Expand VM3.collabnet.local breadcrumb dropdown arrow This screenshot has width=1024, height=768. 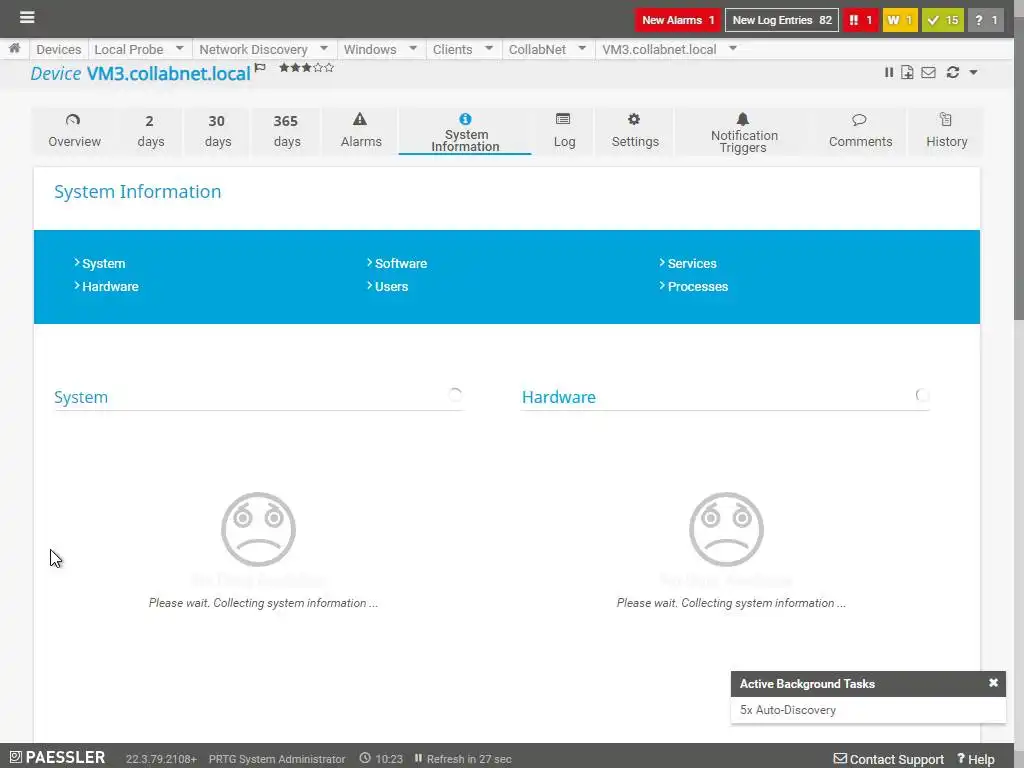click(733, 48)
